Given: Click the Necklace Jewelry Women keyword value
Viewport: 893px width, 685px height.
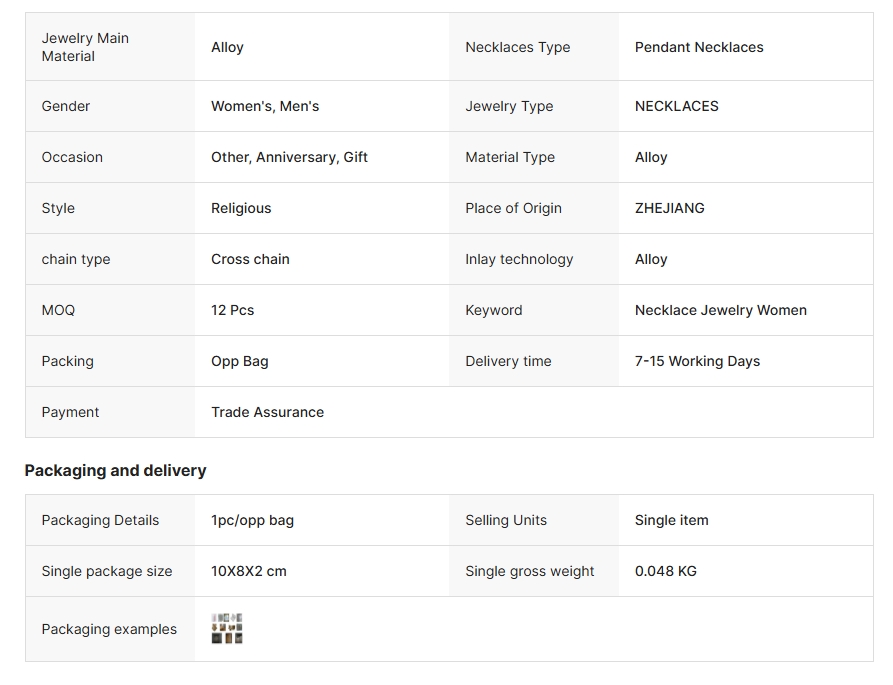Looking at the screenshot, I should 720,310.
